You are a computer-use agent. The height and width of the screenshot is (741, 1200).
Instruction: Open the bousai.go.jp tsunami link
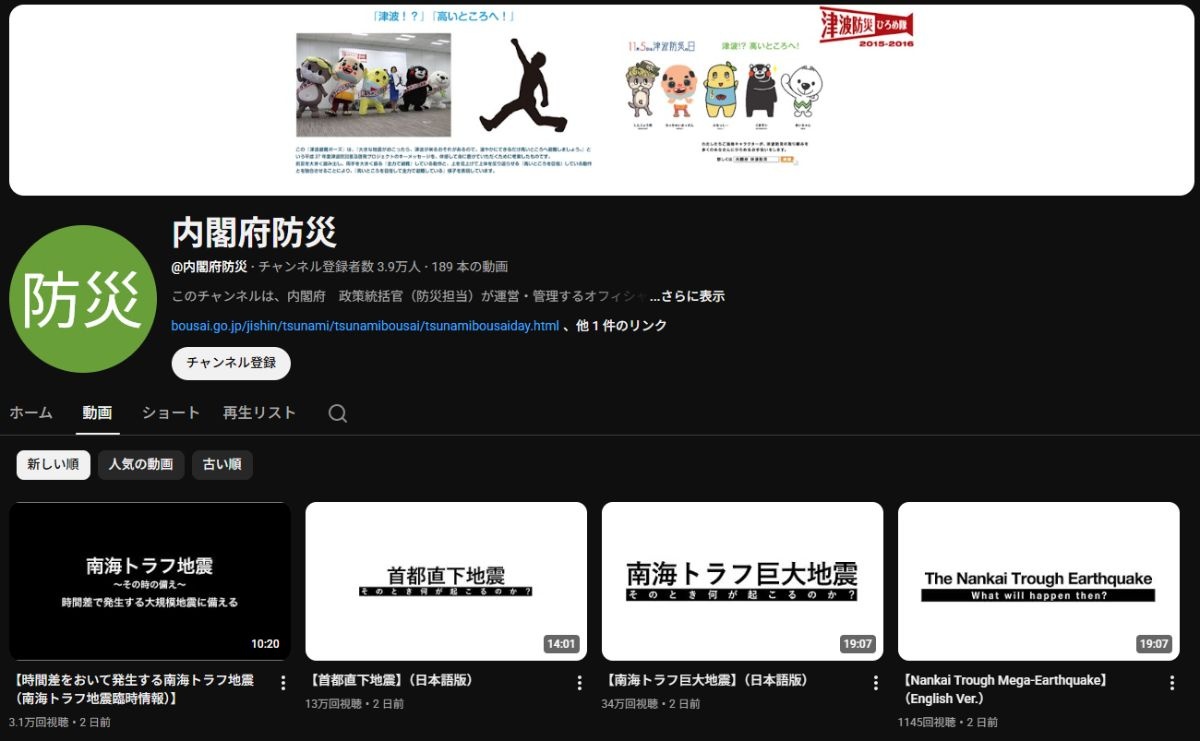pyautogui.click(x=365, y=326)
